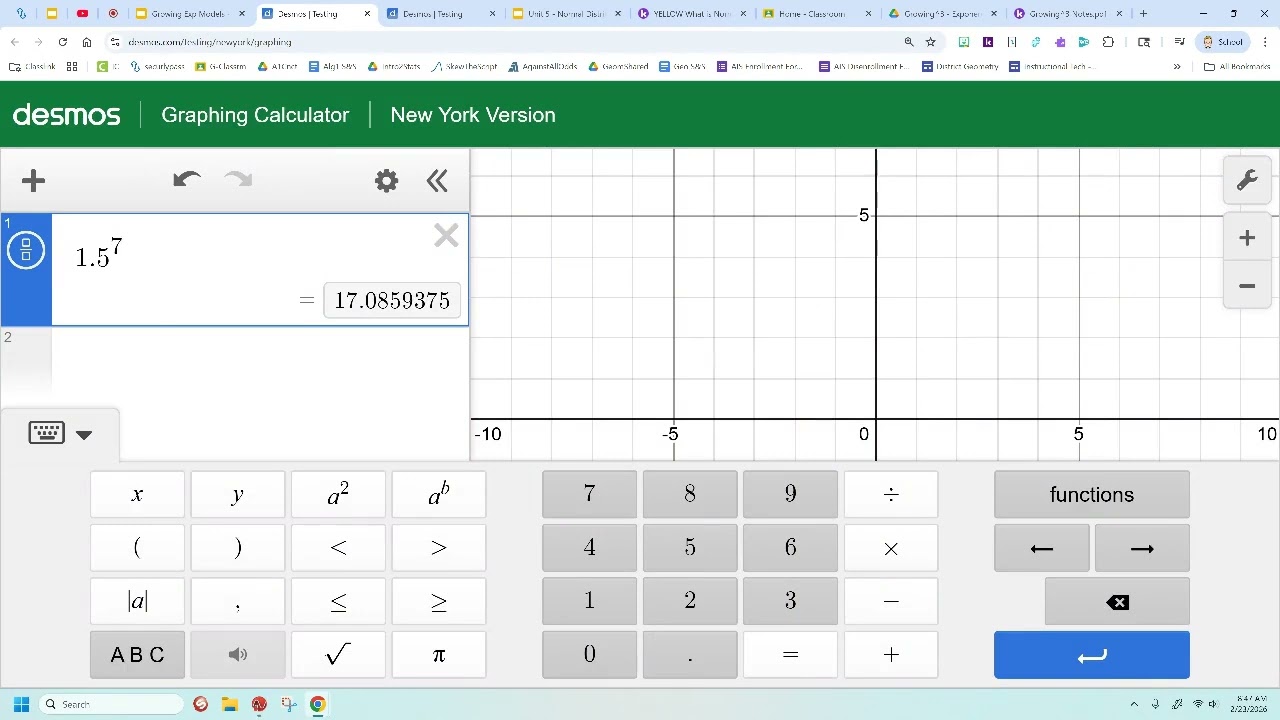Tap the blue enter key
Viewport: 1280px width, 720px height.
tap(1092, 655)
